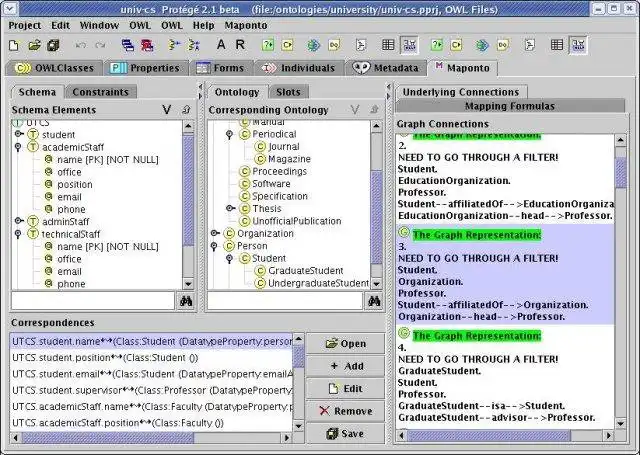Click the down arrow of Graph Connections scrollbar
Viewport: 640px width, 455px height.
(620, 424)
